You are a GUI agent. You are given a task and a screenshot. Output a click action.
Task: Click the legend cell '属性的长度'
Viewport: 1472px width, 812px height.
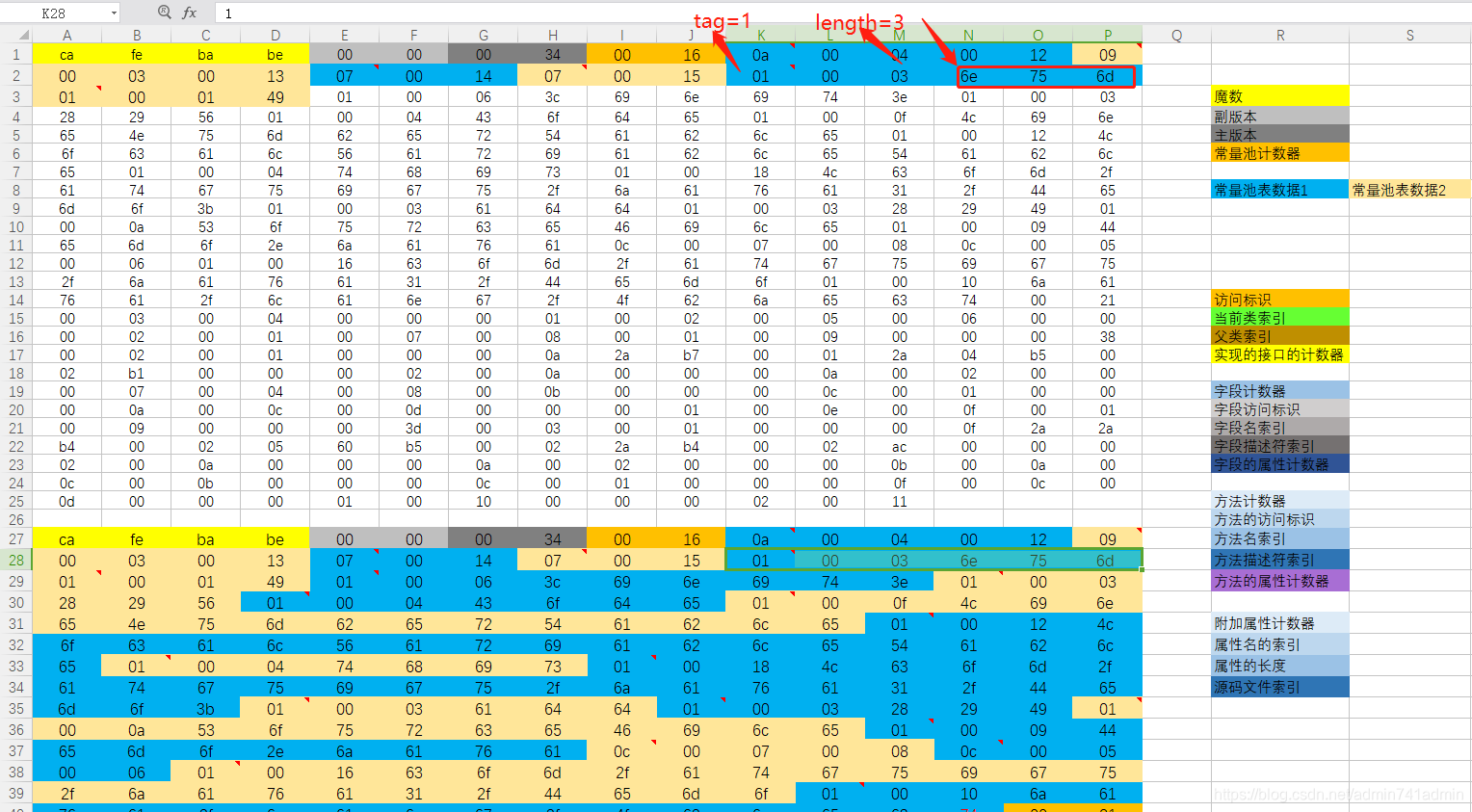pyautogui.click(x=1280, y=666)
